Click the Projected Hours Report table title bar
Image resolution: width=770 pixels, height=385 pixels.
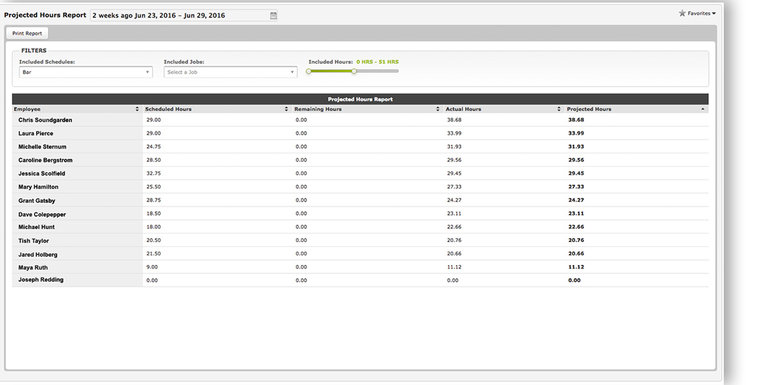pyautogui.click(x=360, y=99)
